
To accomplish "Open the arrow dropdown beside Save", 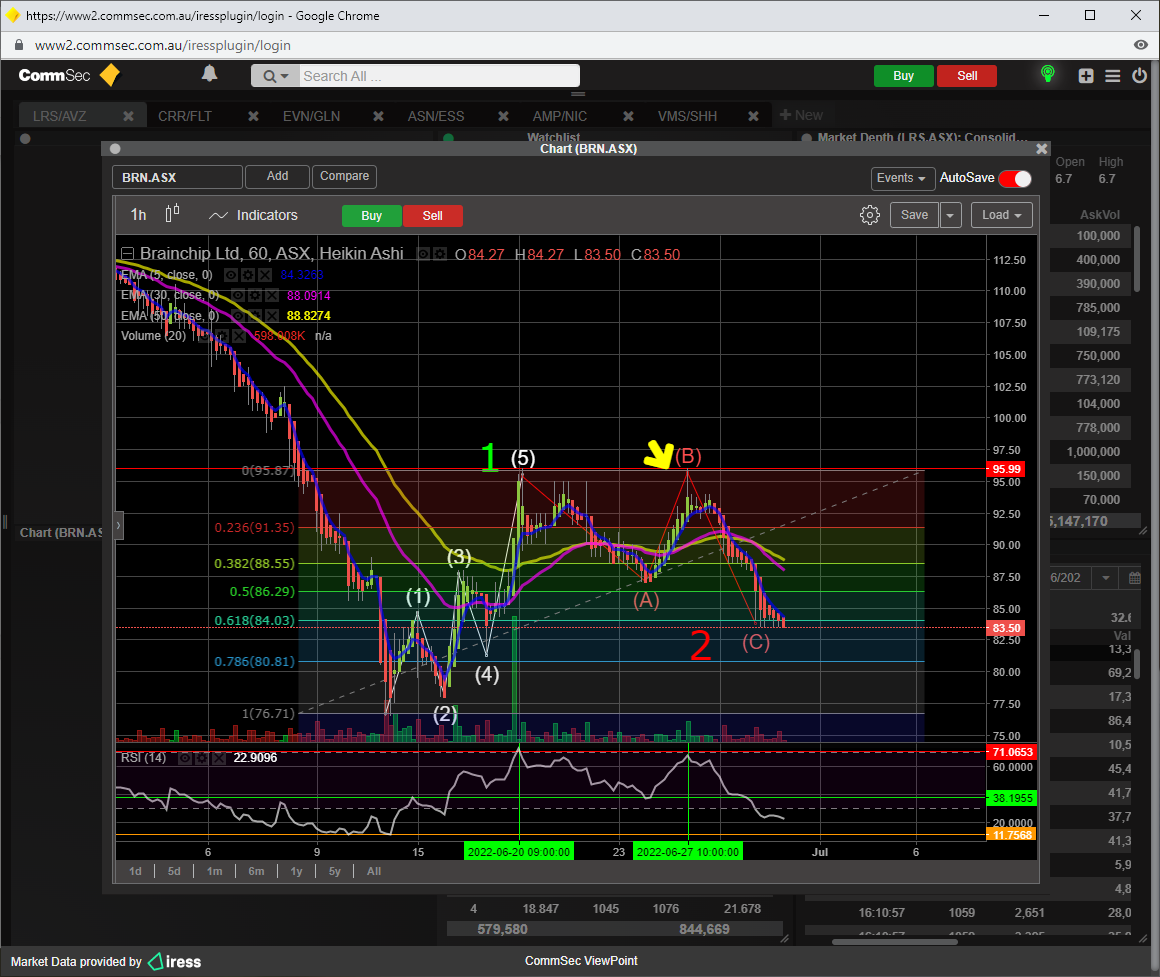I will tap(951, 215).
